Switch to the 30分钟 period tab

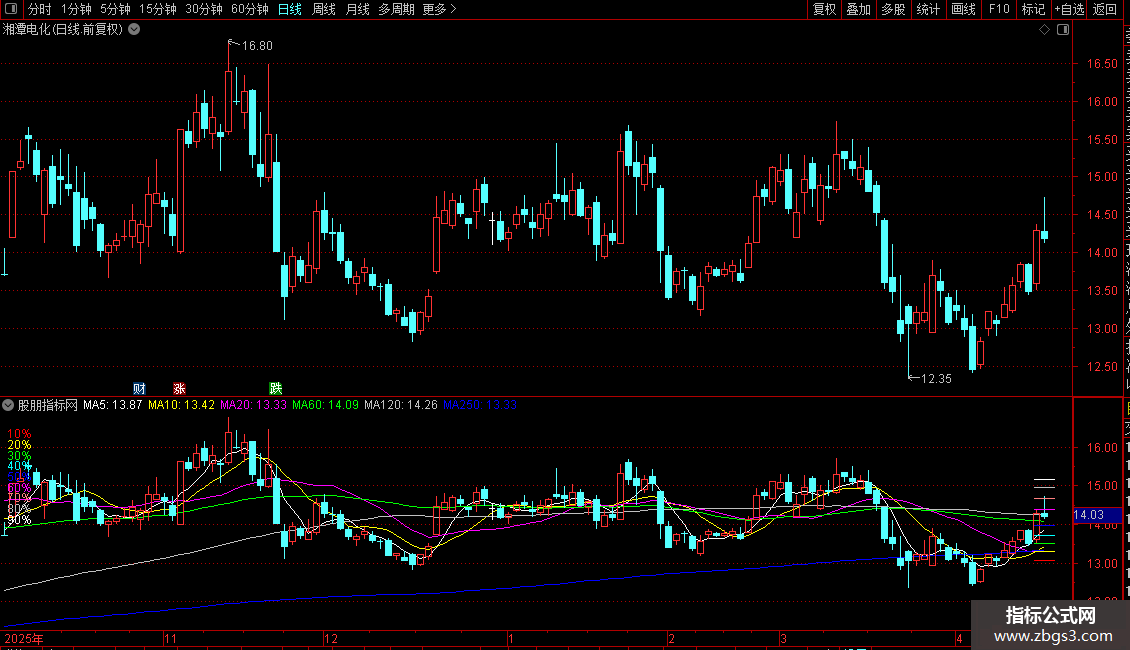point(204,9)
